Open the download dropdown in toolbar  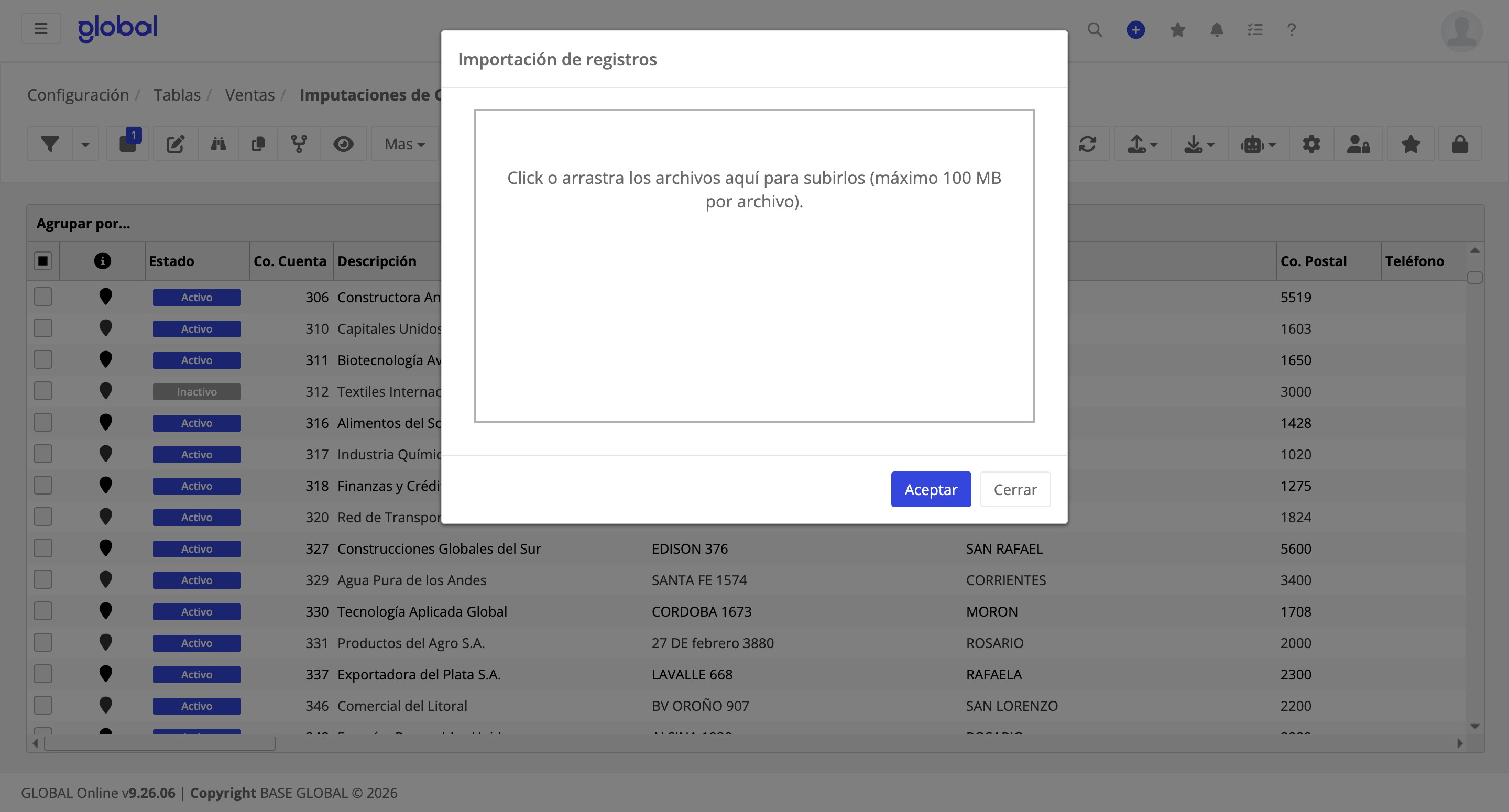[1199, 144]
